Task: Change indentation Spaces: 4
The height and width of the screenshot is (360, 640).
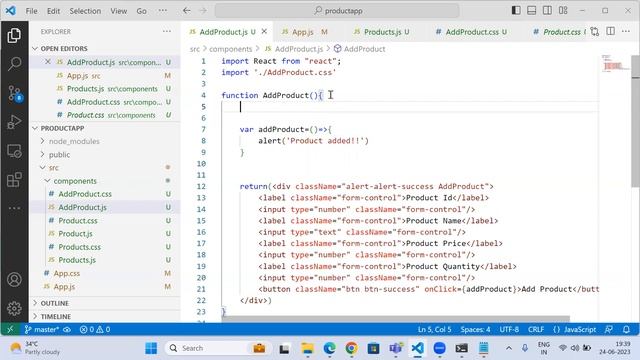Action: point(476,329)
